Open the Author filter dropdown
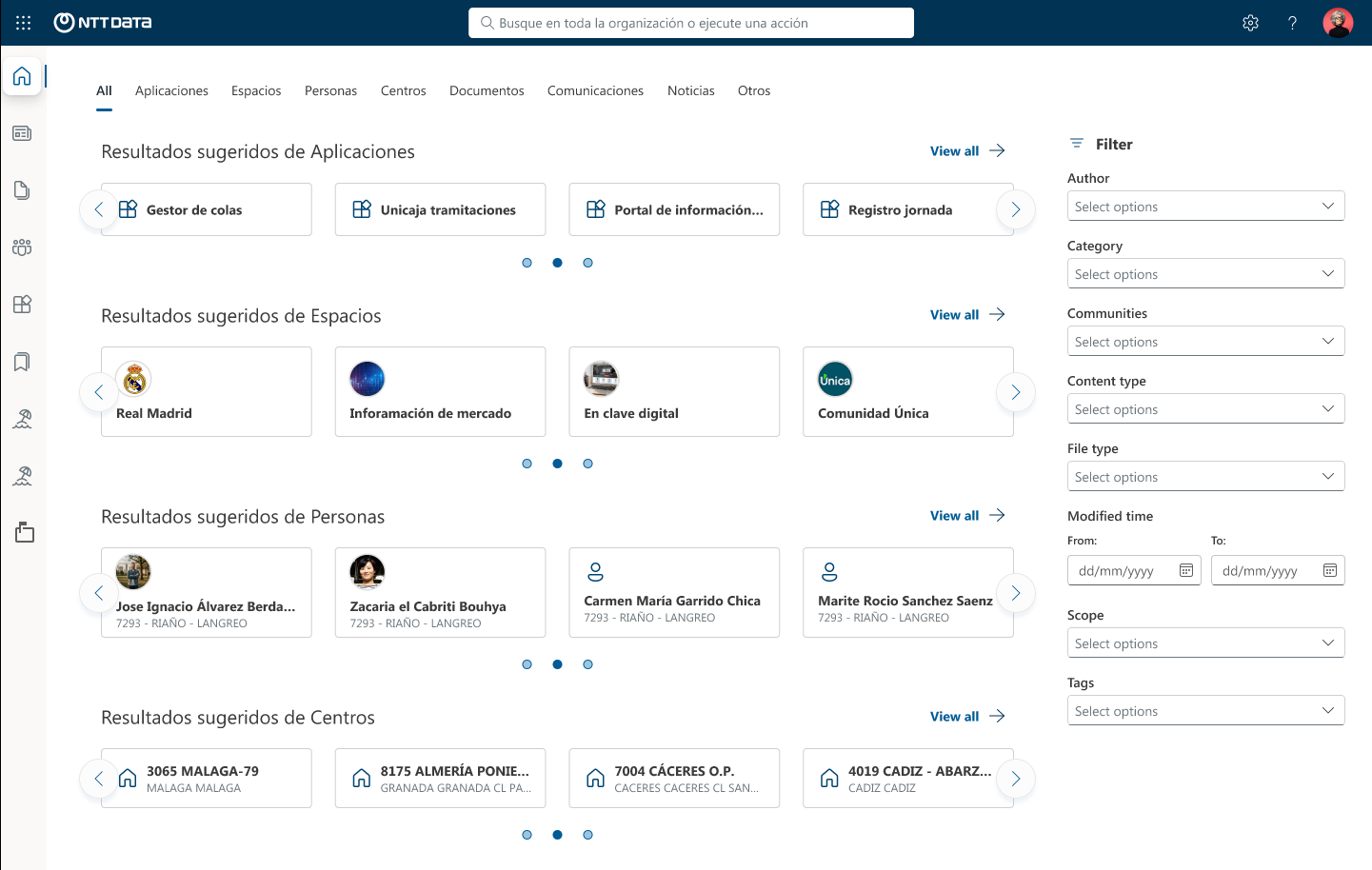Screen dimensions: 1372x870 (x=1205, y=206)
